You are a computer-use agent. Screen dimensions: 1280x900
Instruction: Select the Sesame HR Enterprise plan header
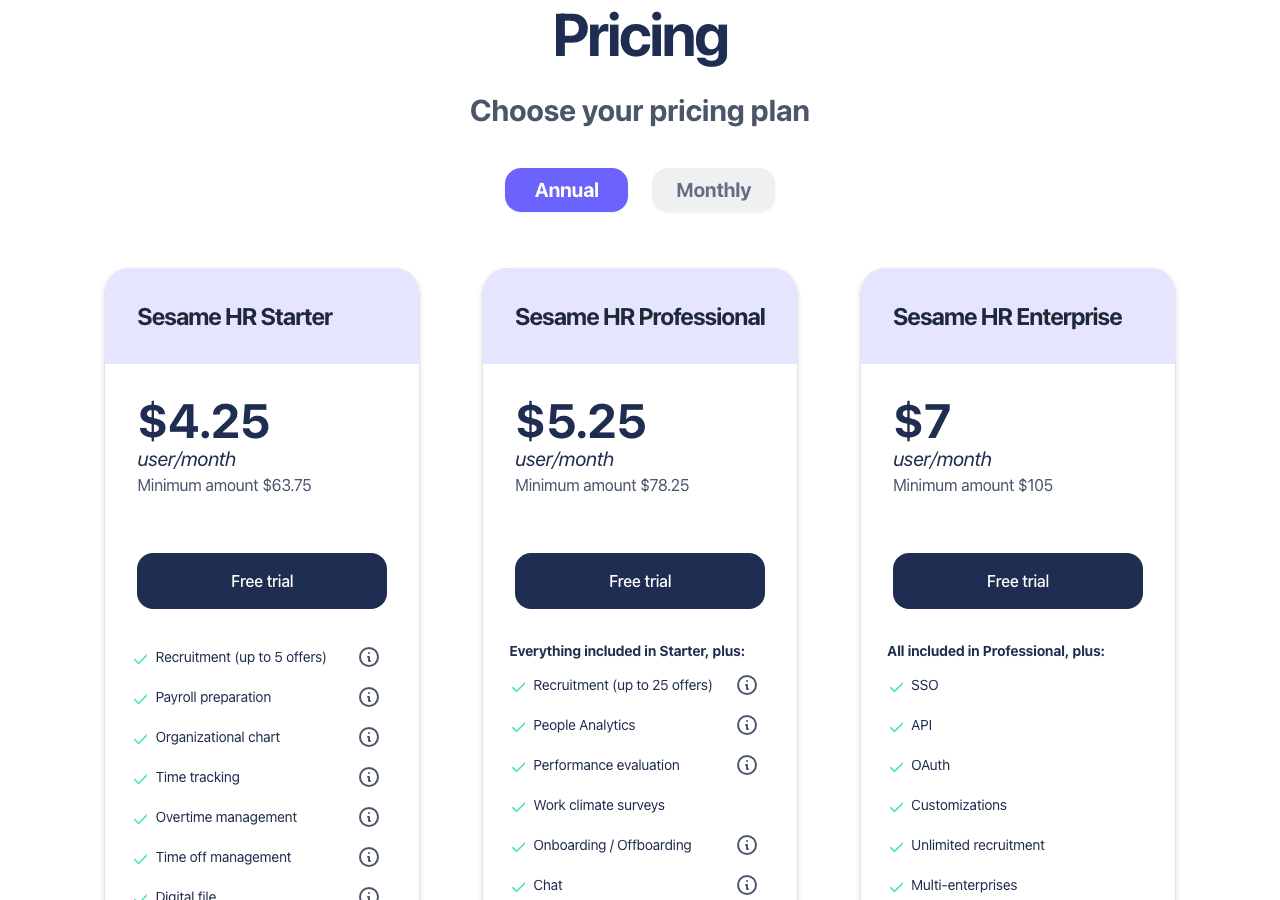pos(1017,316)
